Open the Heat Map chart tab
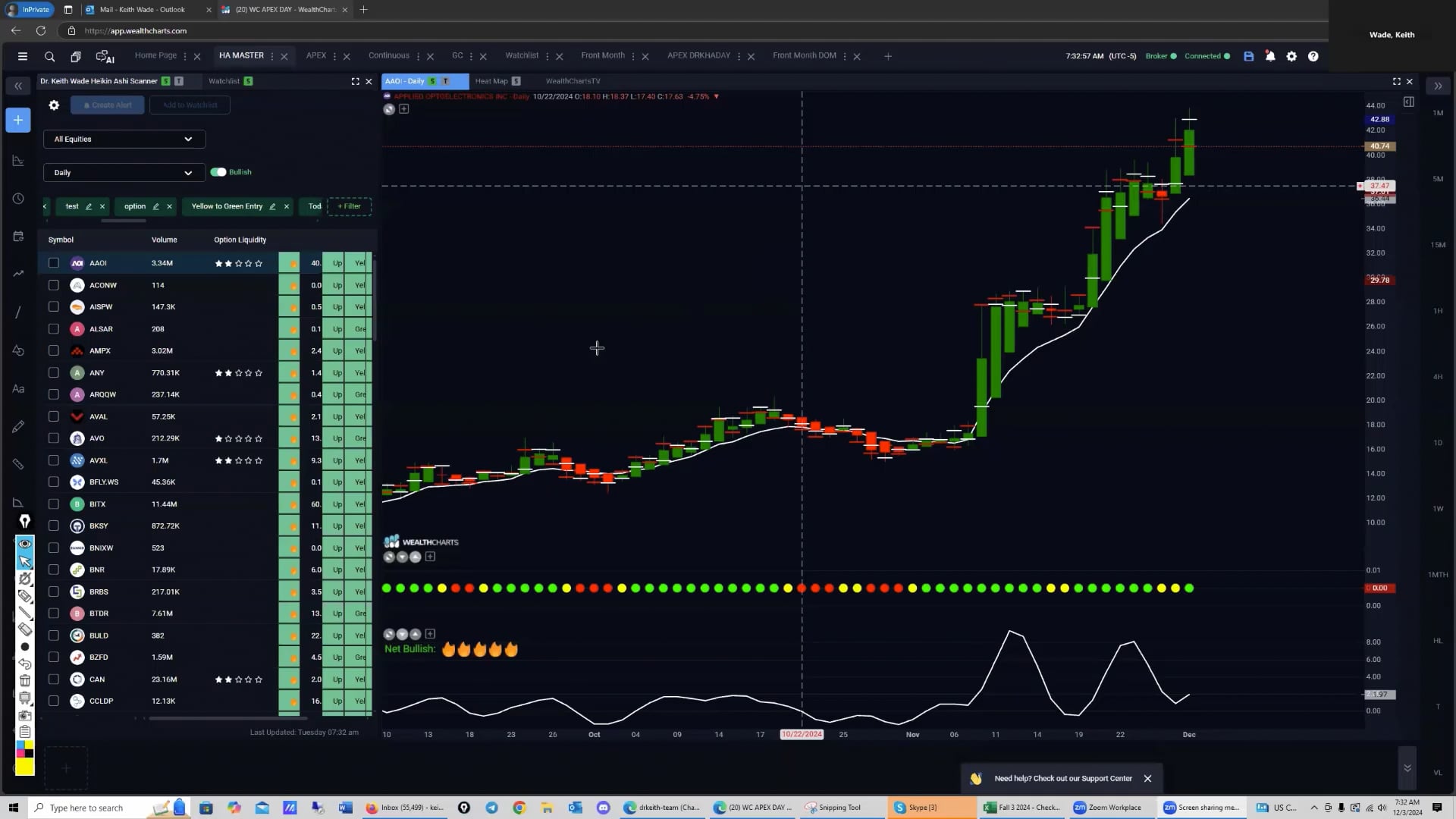The width and height of the screenshot is (1456, 819). point(491,81)
